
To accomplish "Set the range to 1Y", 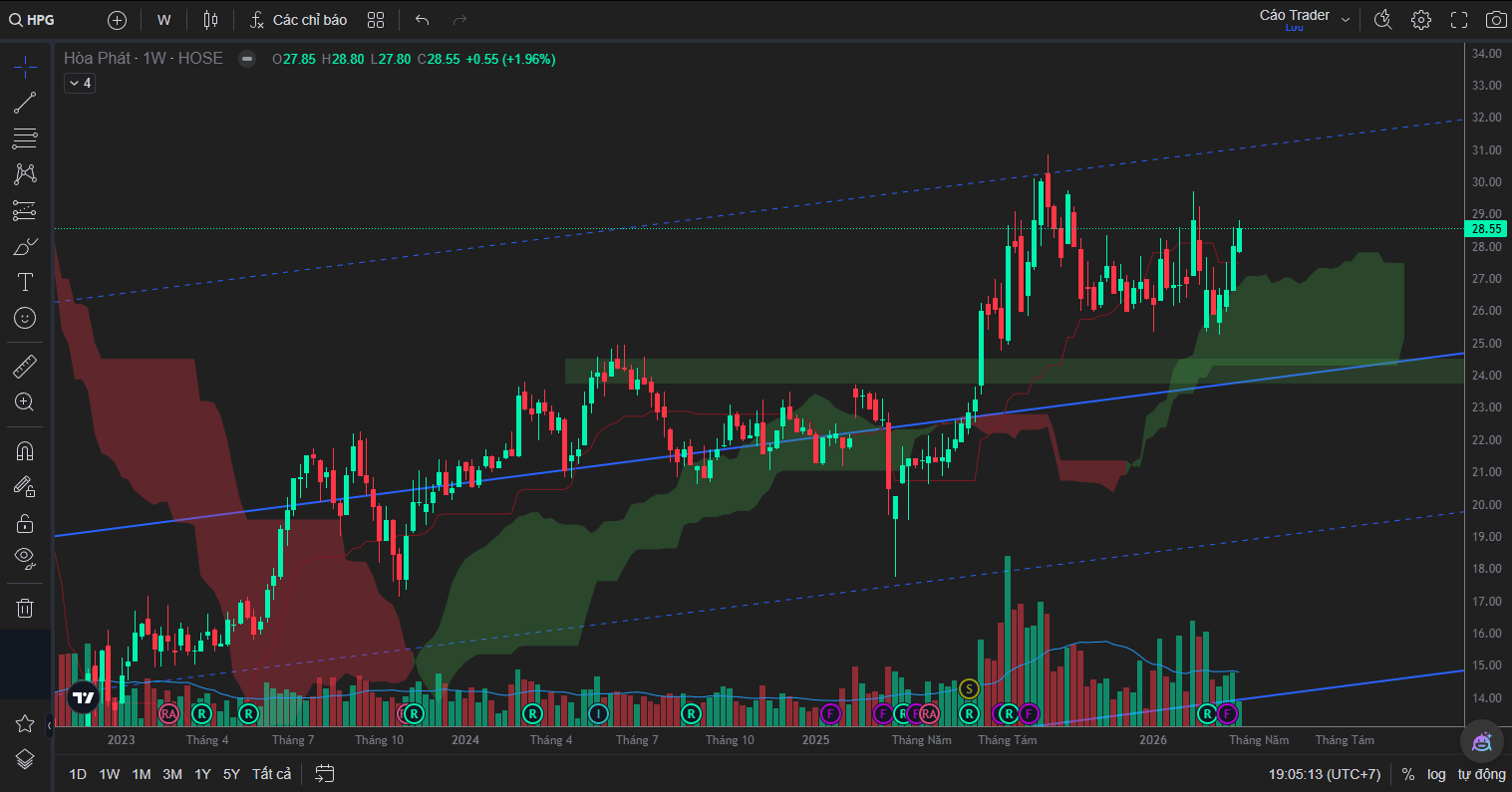I will click(x=202, y=774).
